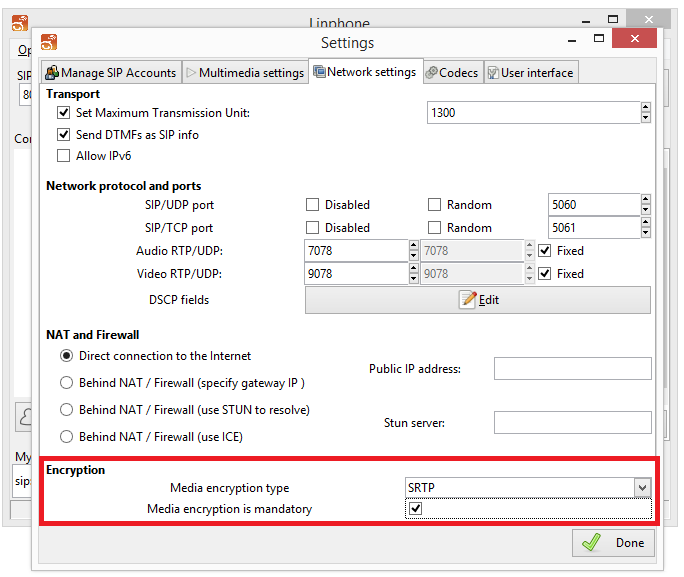The width and height of the screenshot is (684, 577).
Task: Toggle Fixed for Audio RTP/UDP
Action: (545, 251)
